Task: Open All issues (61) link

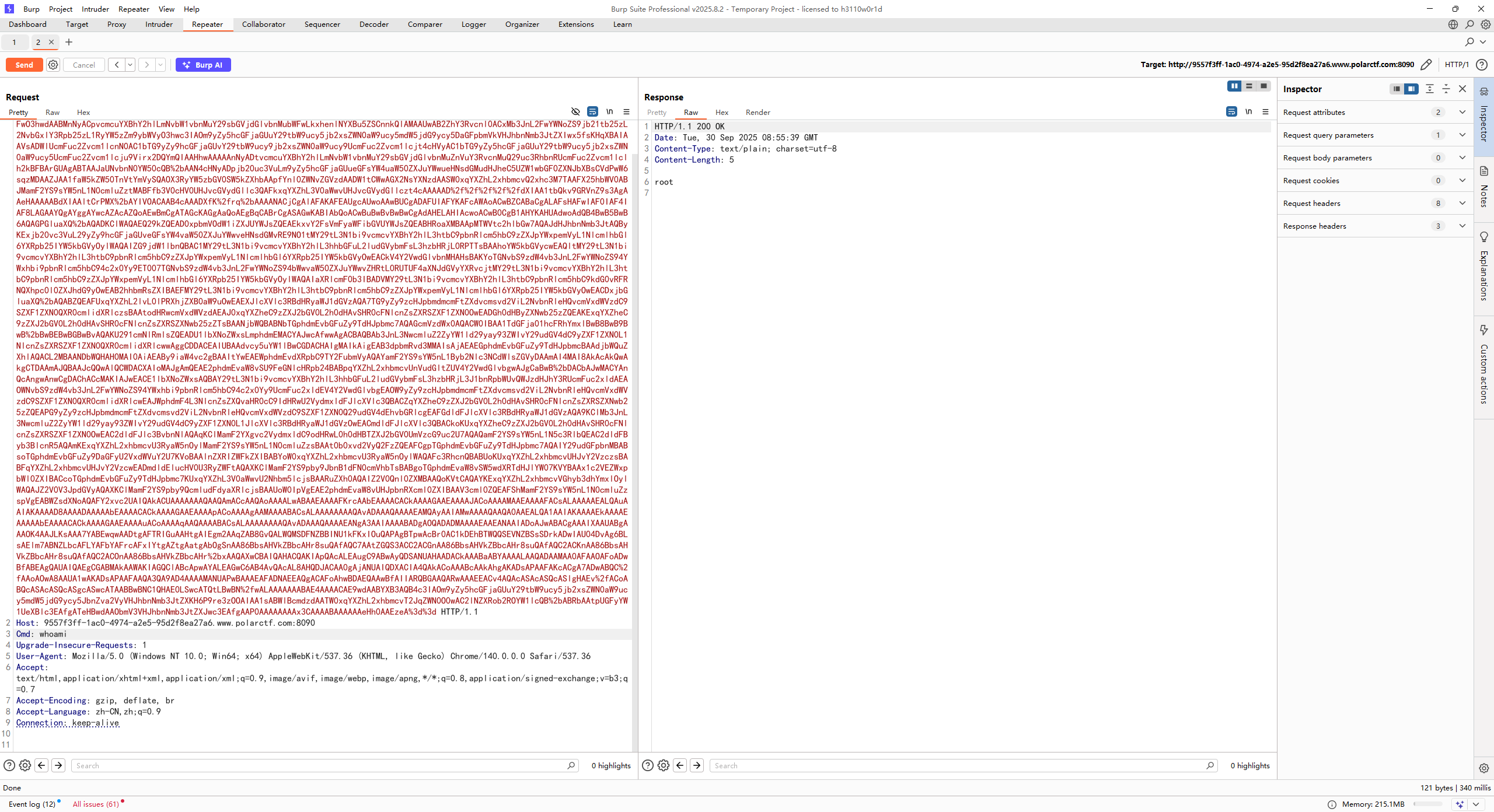Action: click(x=96, y=804)
